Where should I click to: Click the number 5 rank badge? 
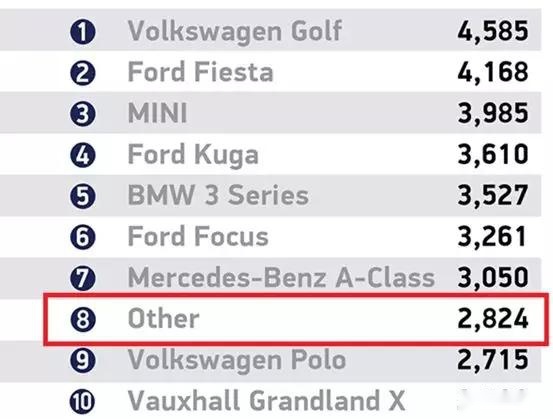pos(83,196)
